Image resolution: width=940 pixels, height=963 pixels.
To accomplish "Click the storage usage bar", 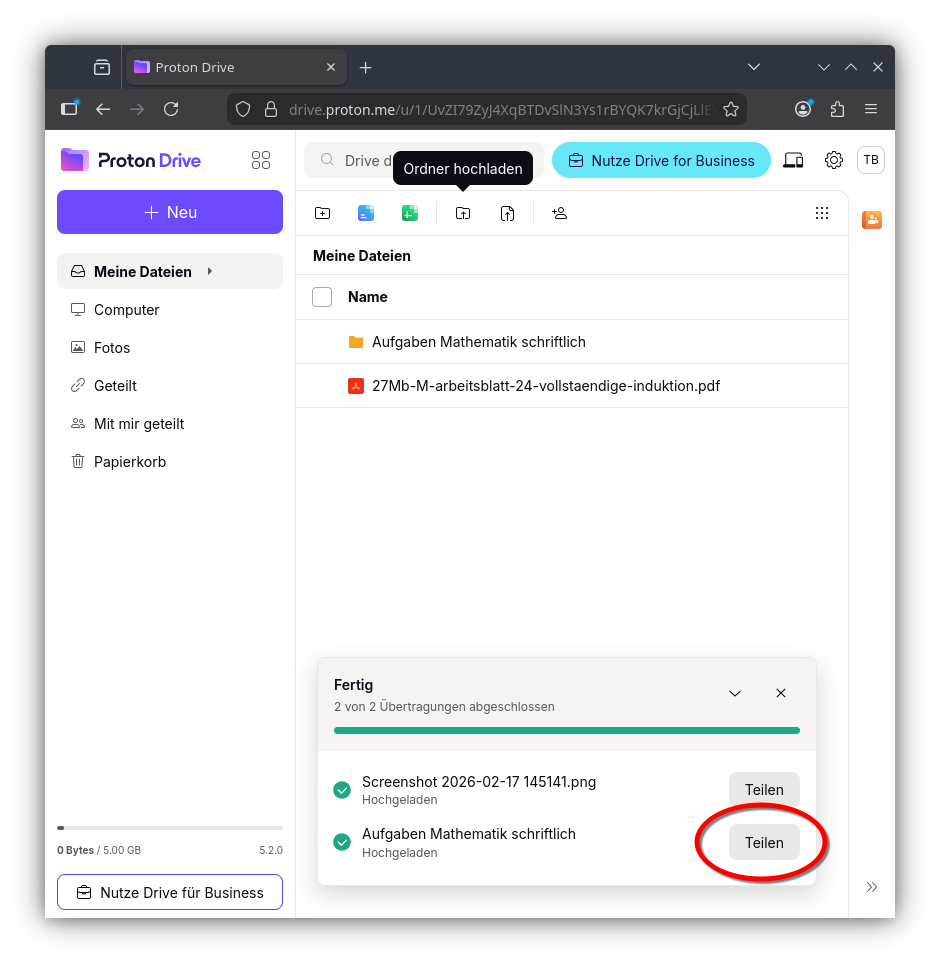I will 170,828.
